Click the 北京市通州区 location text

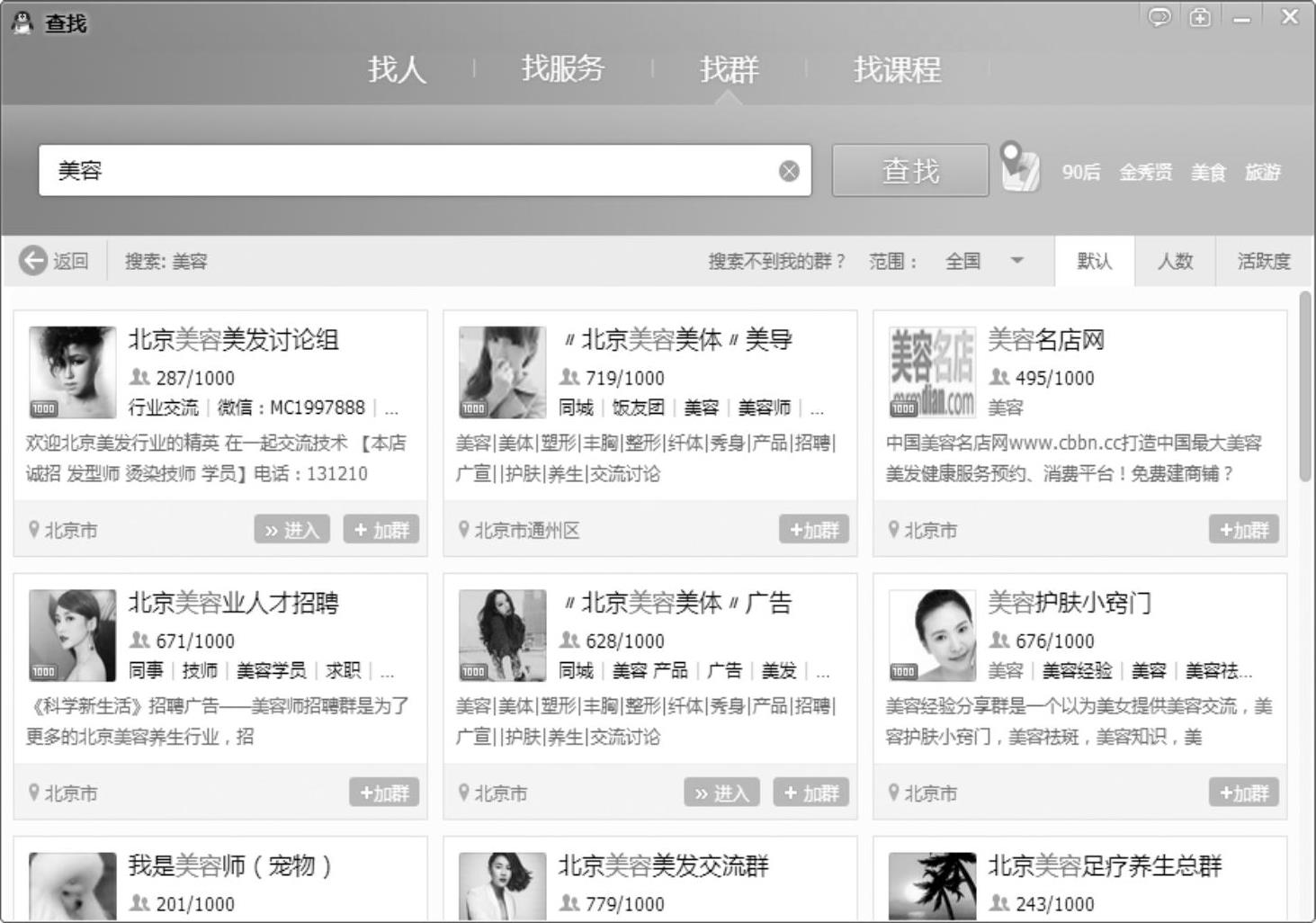pyautogui.click(x=527, y=531)
